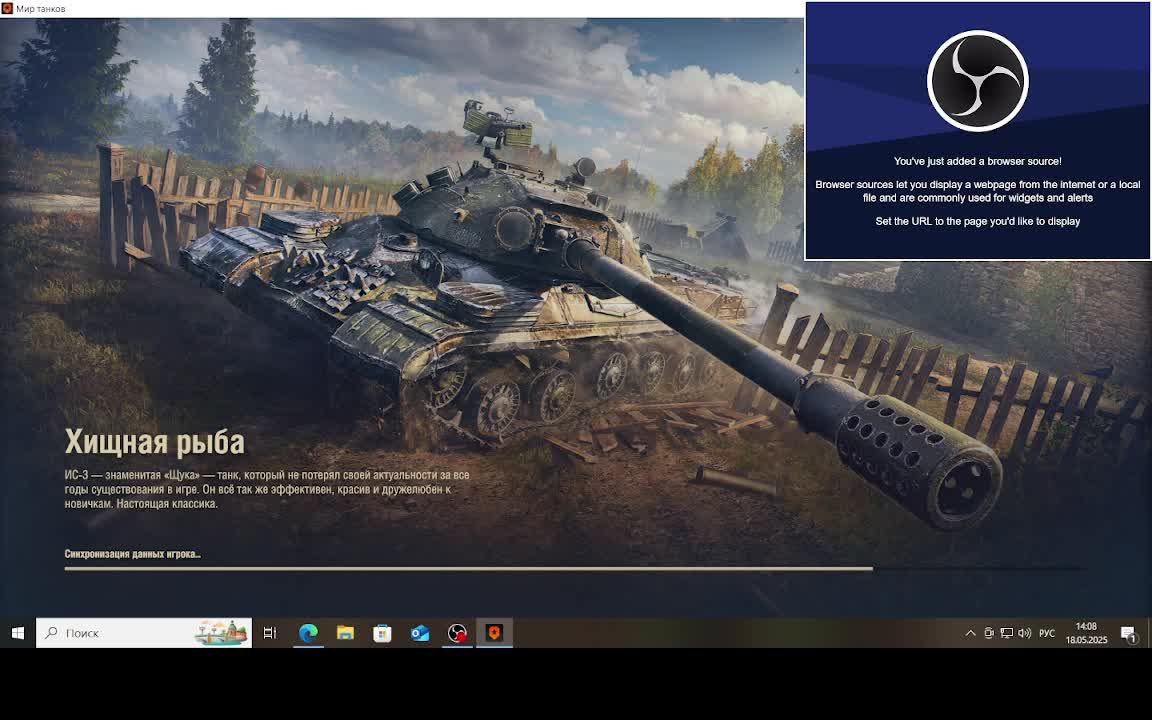This screenshot has height=720, width=1152.
Task: Open the Windows Start menu
Action: (x=18, y=633)
